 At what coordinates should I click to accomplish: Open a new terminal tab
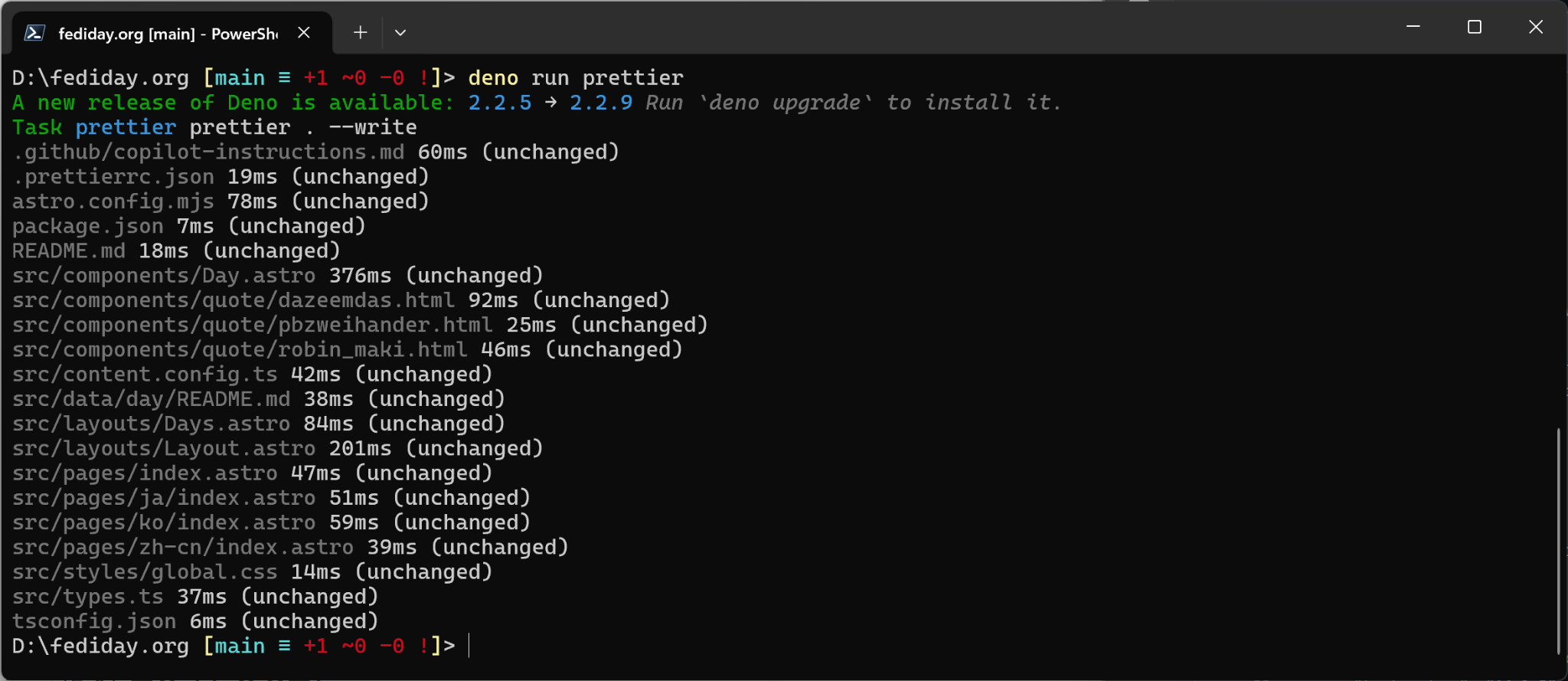point(360,33)
